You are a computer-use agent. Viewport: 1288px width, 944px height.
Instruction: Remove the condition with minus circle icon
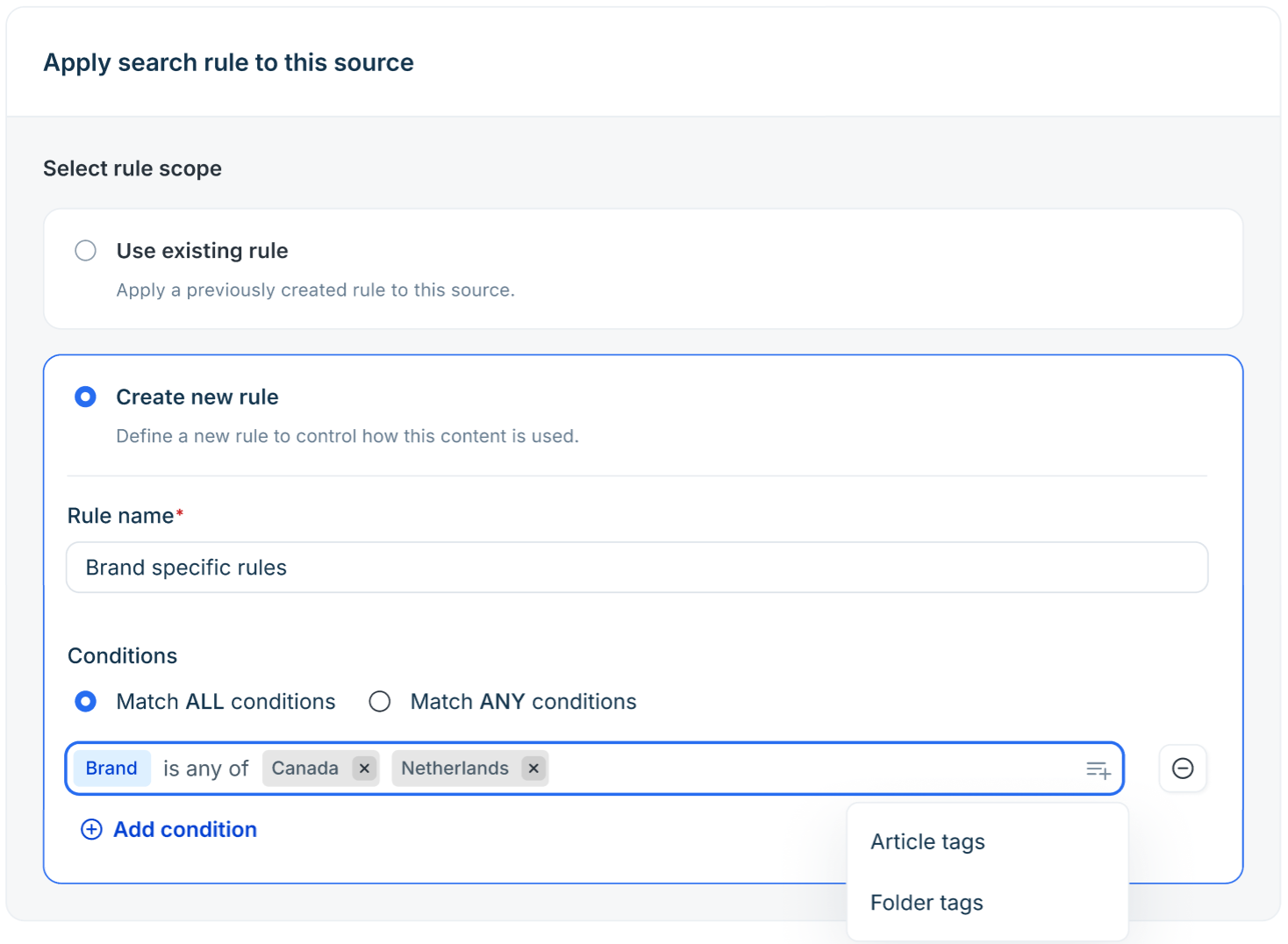tap(1183, 769)
